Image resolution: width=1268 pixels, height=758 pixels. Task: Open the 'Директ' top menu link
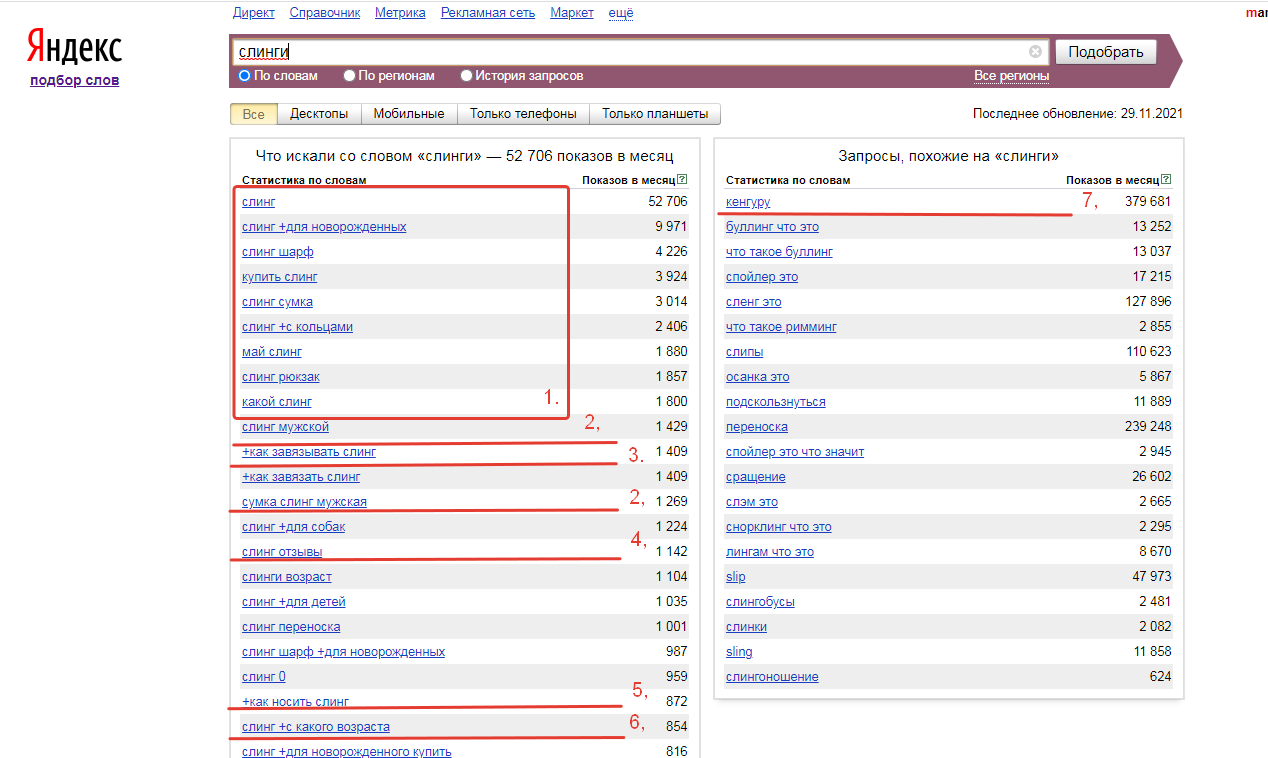(x=254, y=13)
